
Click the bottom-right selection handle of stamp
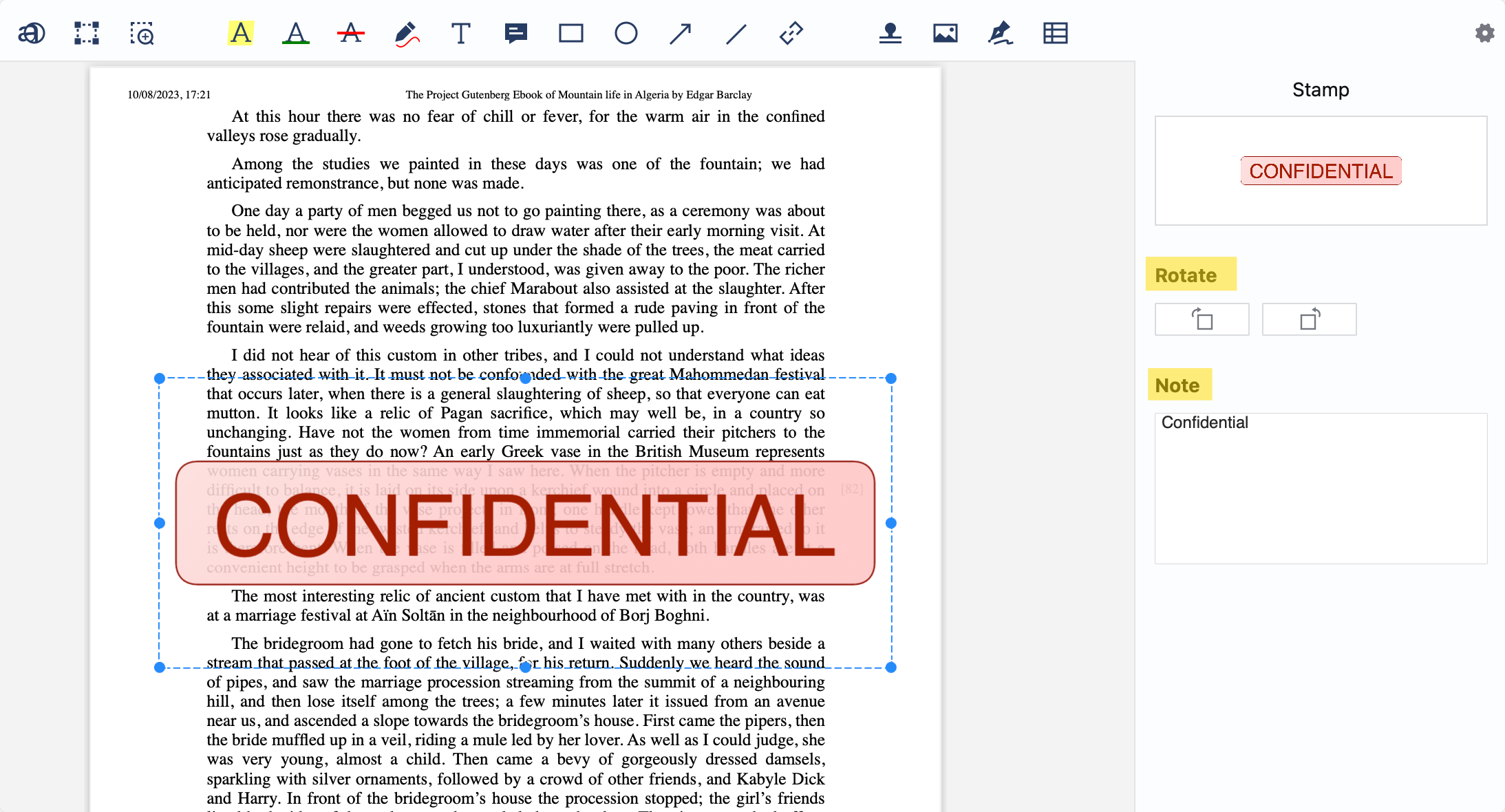tap(891, 667)
